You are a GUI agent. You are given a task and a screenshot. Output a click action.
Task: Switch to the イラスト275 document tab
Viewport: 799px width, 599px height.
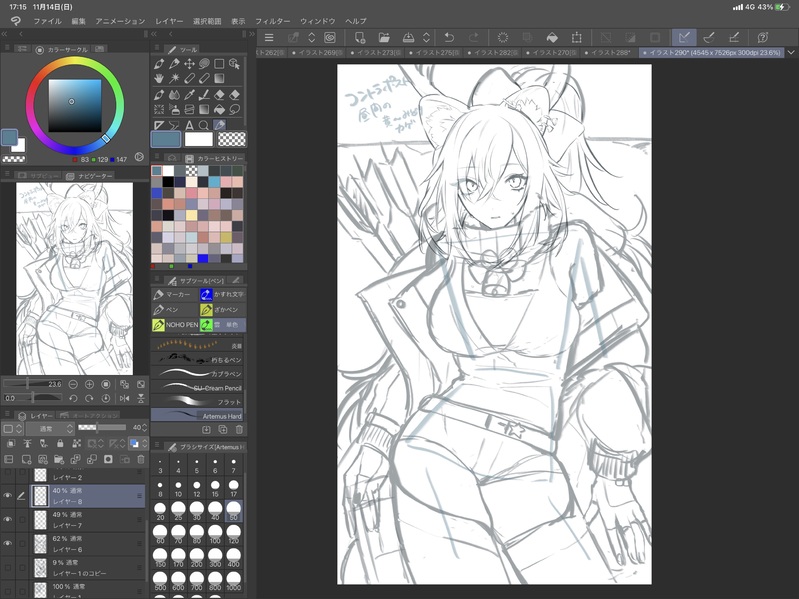pos(434,52)
